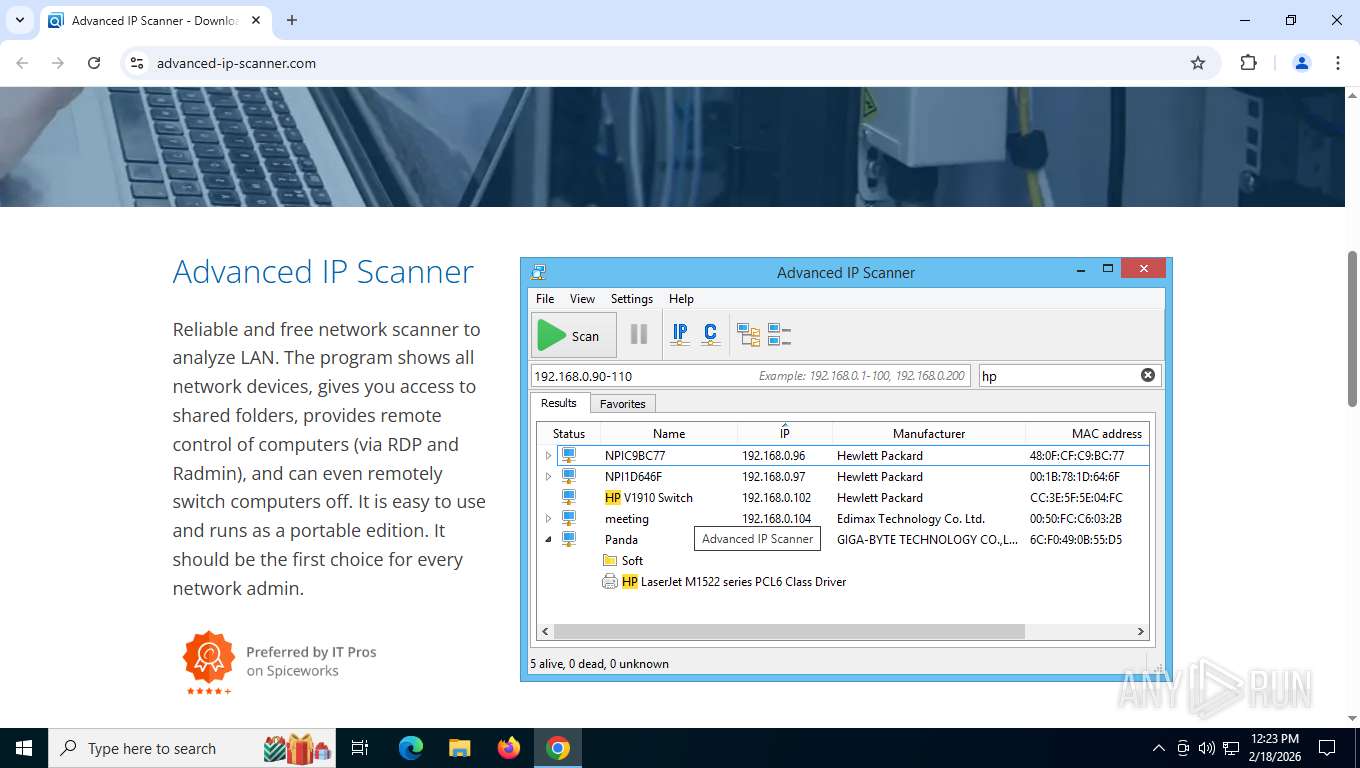Click the IP range field 192.168.0.90-110

pos(750,376)
